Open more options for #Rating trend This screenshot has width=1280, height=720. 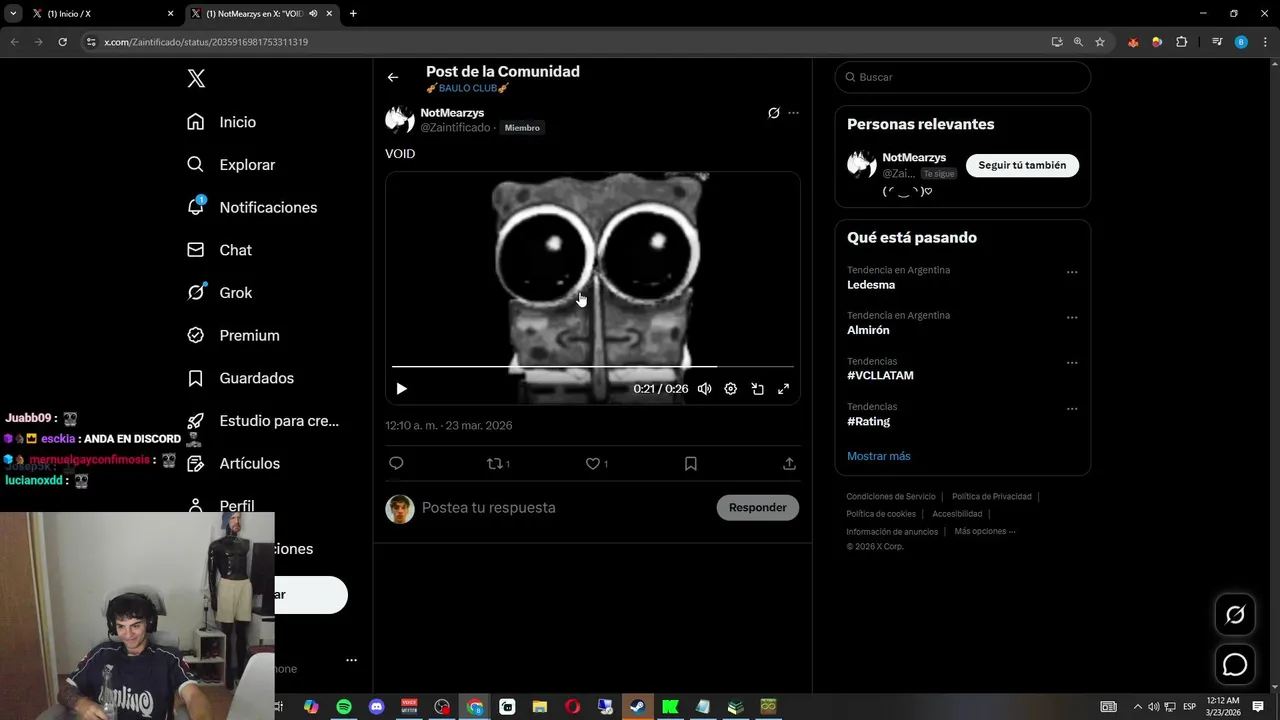(1072, 409)
